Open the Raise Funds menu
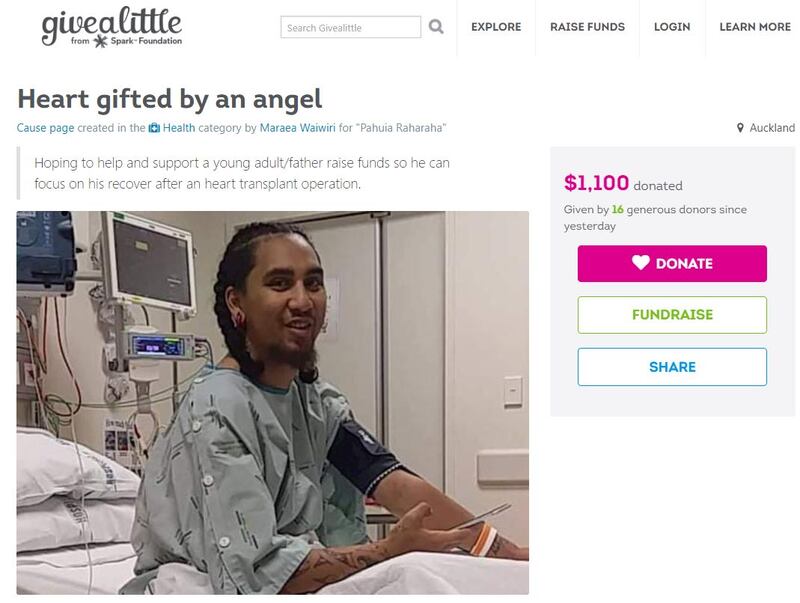Screen dimensions: 800x603 click(587, 27)
